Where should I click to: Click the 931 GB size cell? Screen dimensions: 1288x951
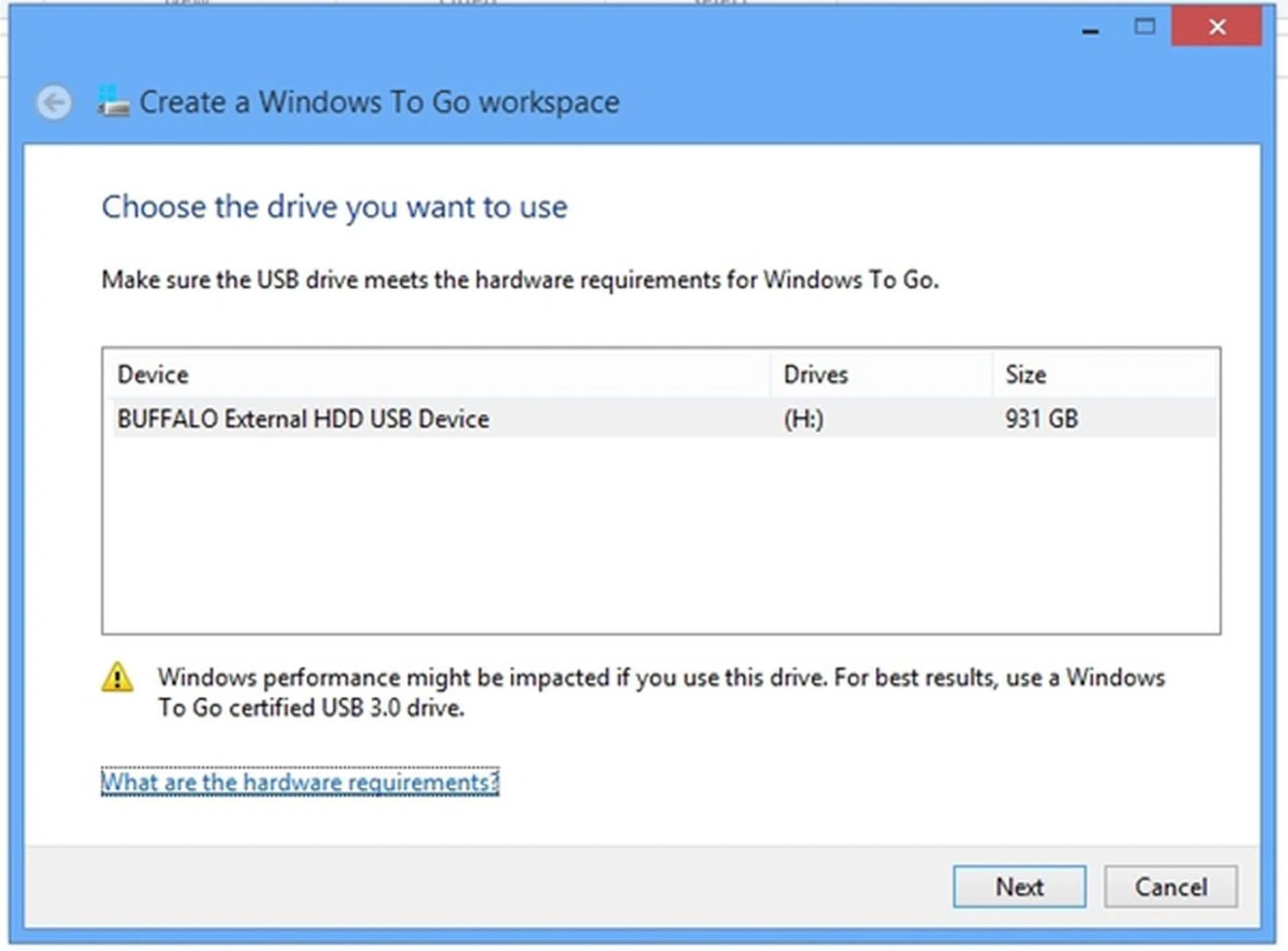click(x=1041, y=419)
